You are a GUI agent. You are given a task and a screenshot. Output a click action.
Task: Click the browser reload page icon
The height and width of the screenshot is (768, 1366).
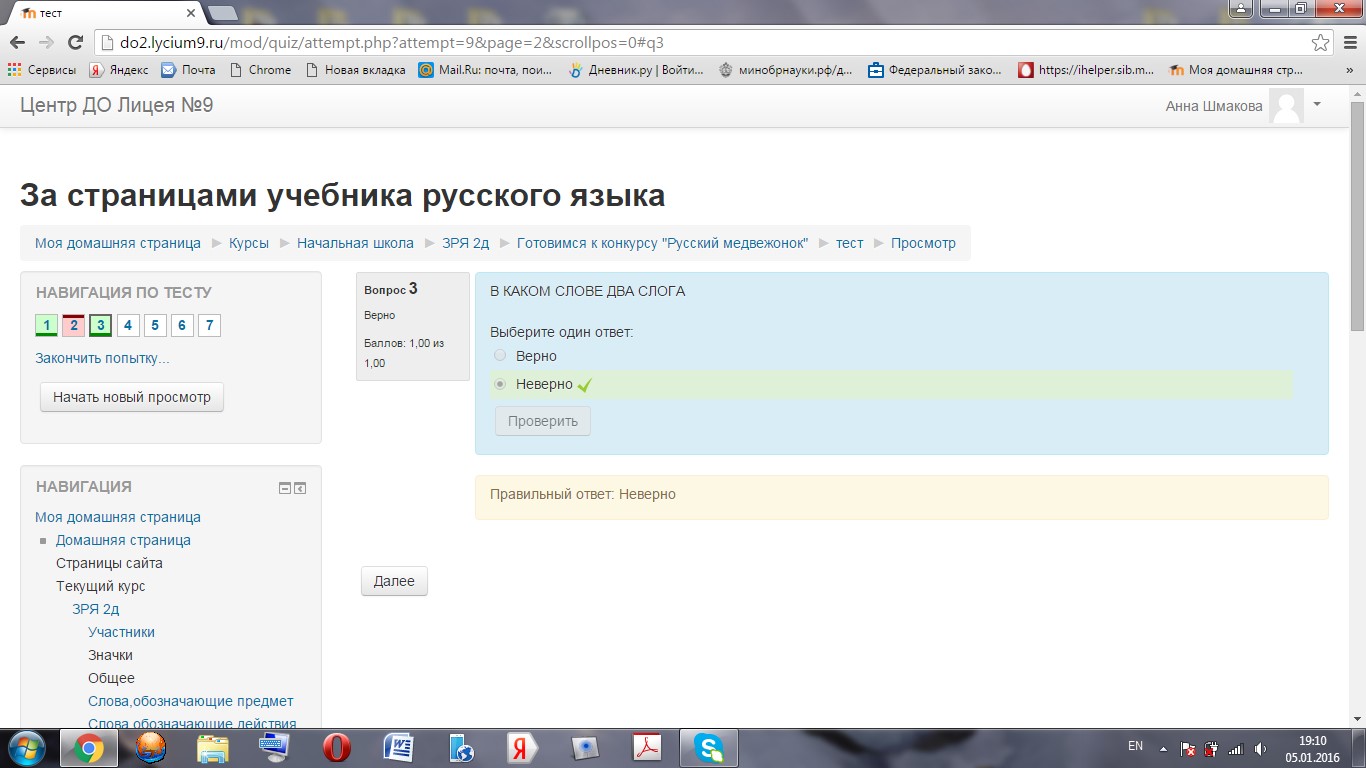tap(74, 43)
